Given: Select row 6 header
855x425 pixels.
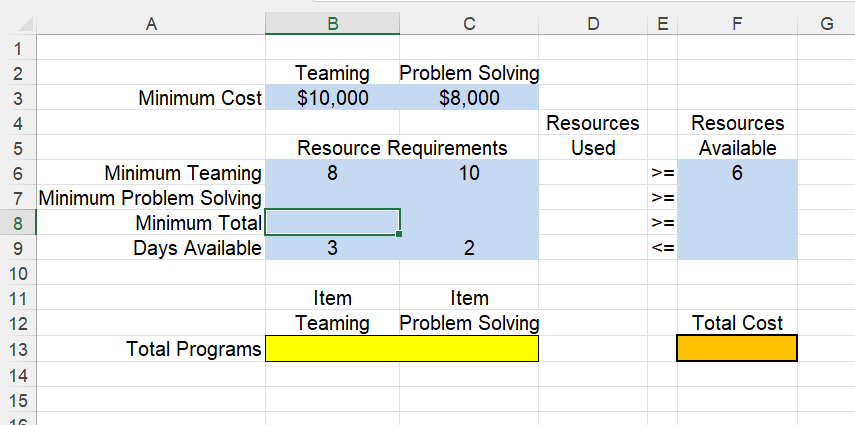Looking at the screenshot, I should coord(18,173).
